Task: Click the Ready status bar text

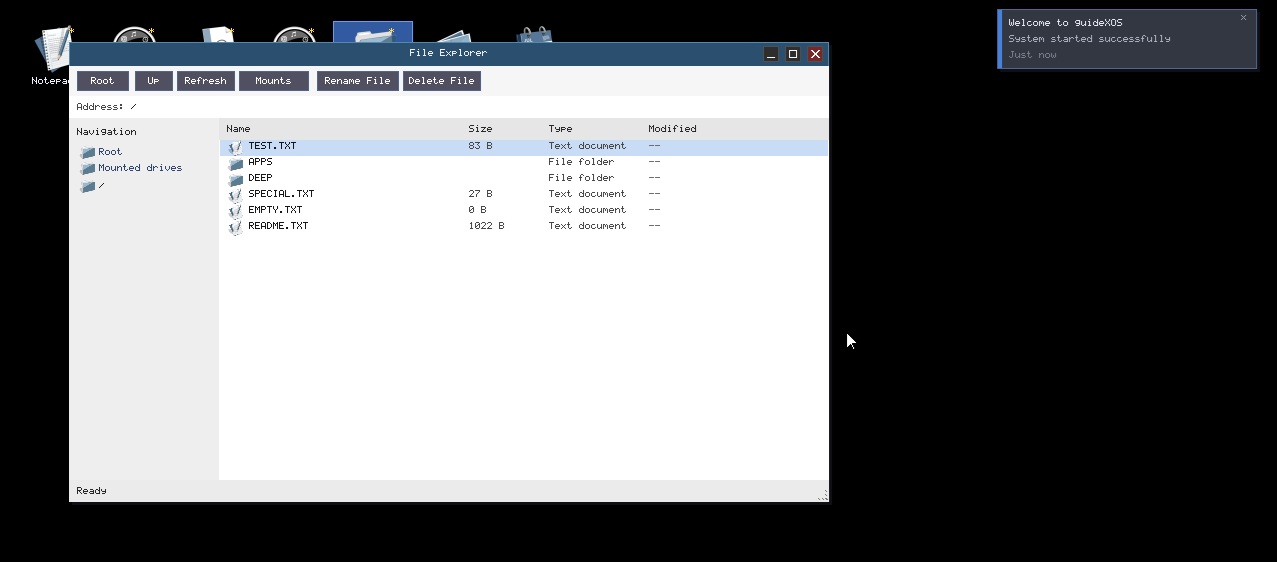Action: (x=91, y=491)
